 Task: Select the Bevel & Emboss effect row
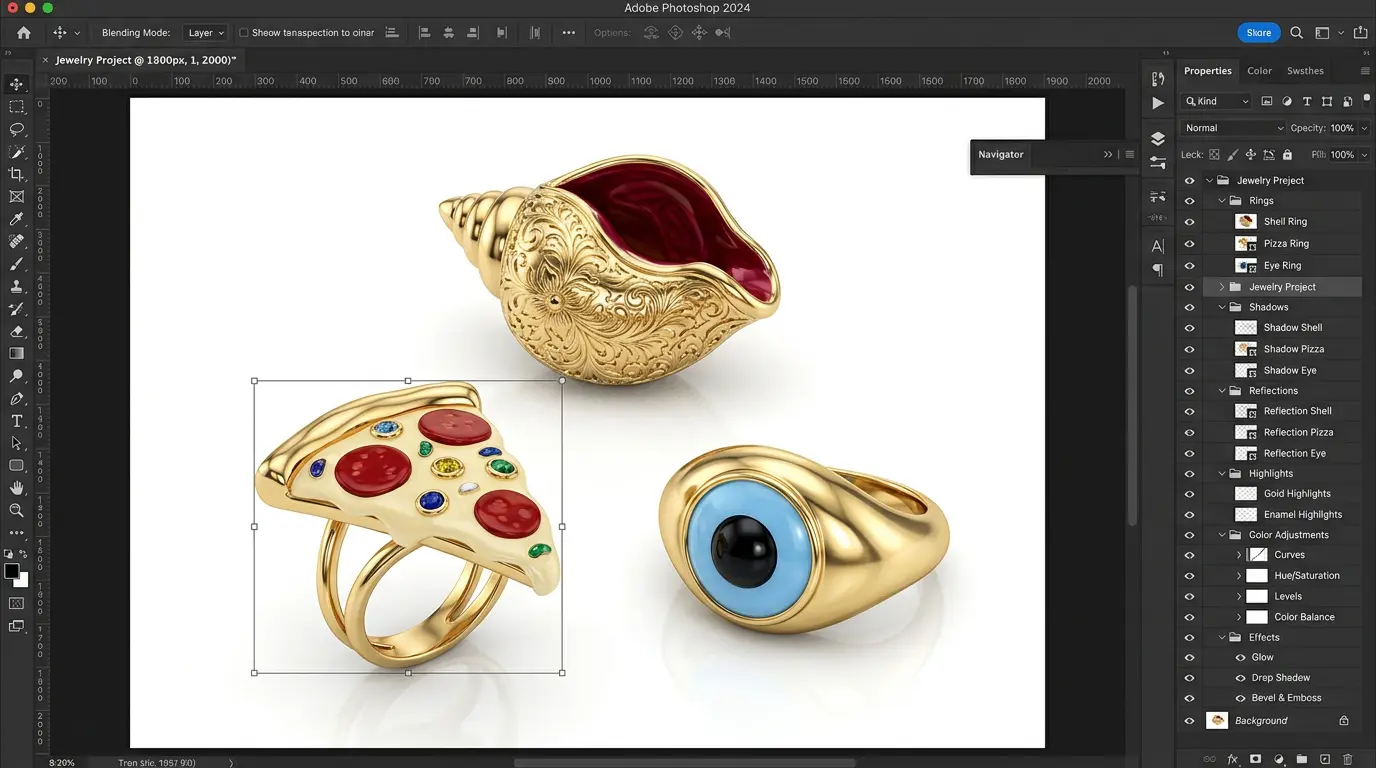pos(1286,698)
